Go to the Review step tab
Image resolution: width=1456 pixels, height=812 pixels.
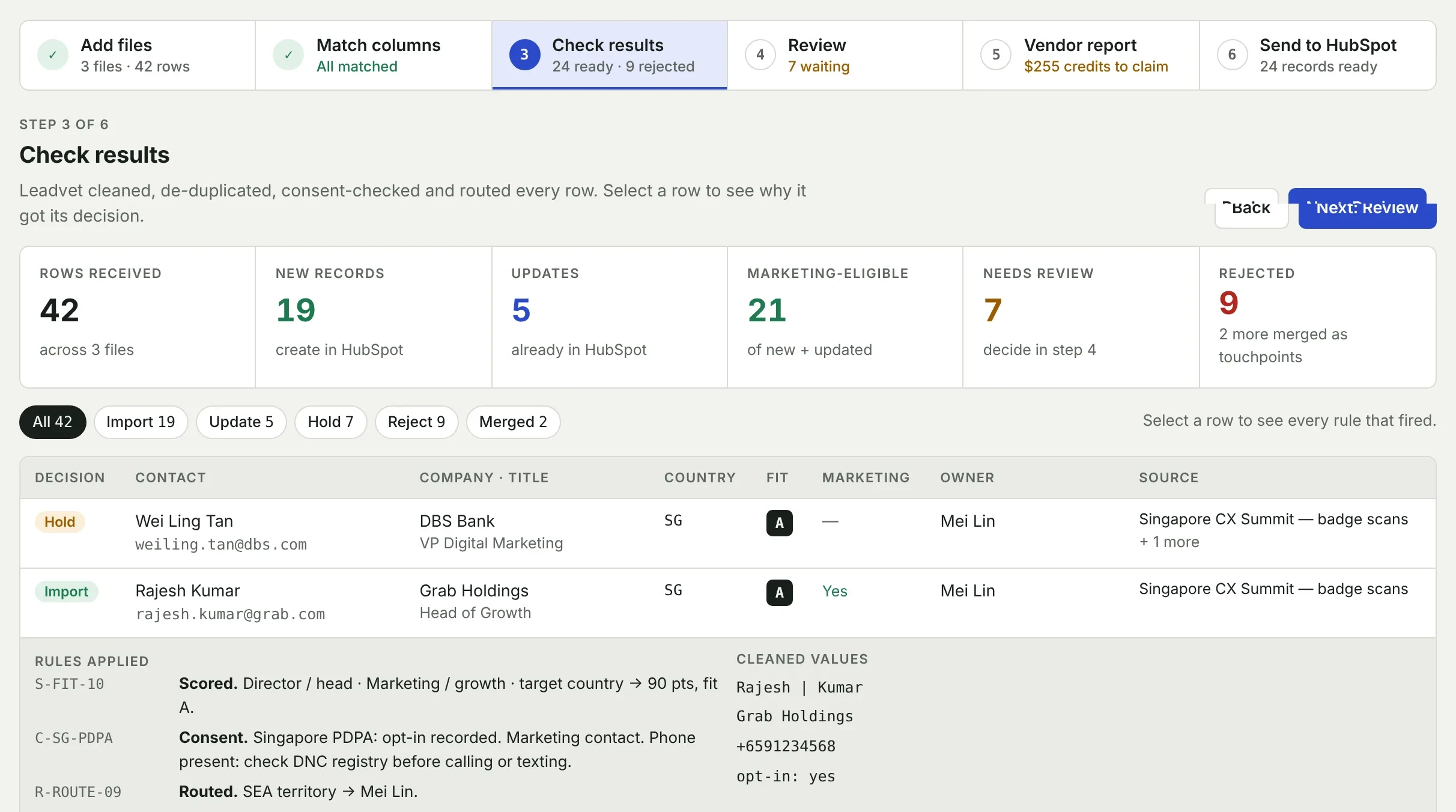point(845,55)
